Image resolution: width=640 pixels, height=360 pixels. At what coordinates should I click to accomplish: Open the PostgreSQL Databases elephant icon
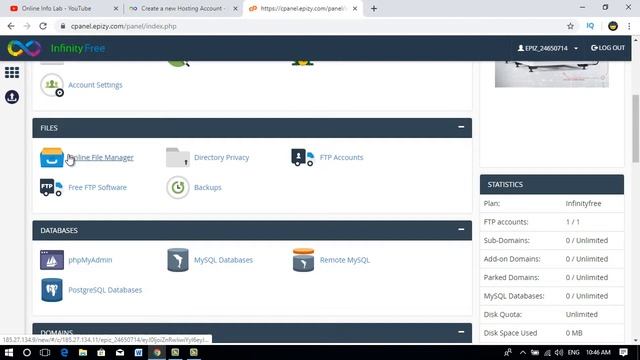coord(52,290)
